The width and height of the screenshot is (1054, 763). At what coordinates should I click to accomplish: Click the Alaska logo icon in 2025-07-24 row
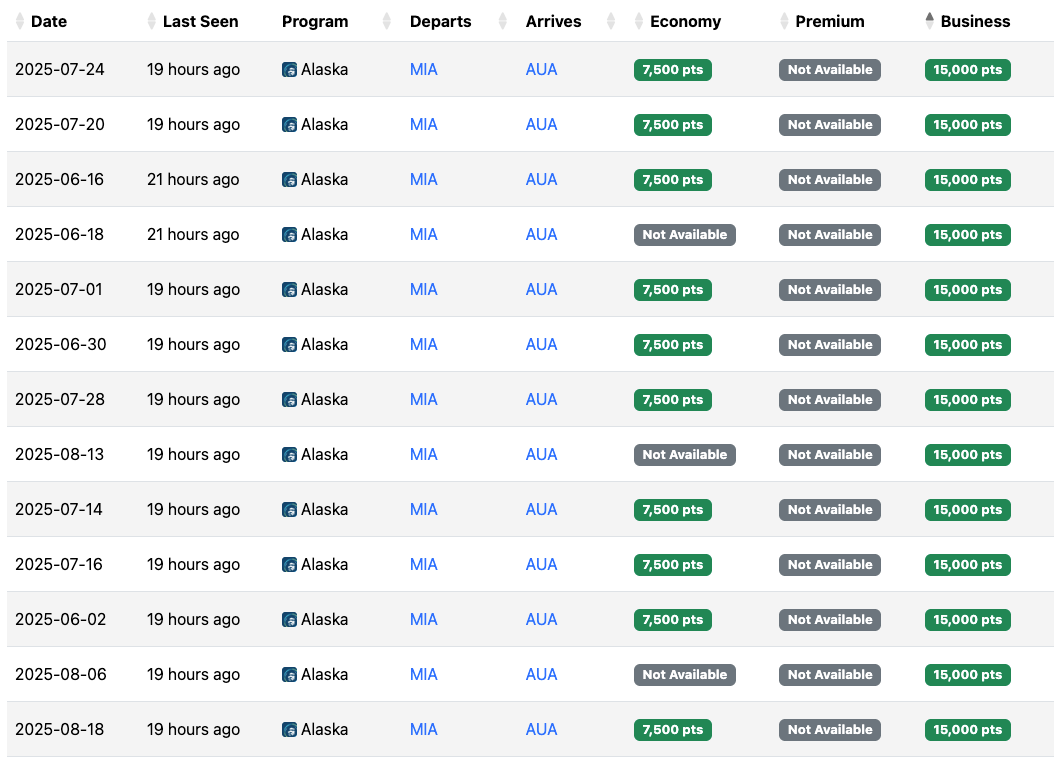(x=290, y=70)
